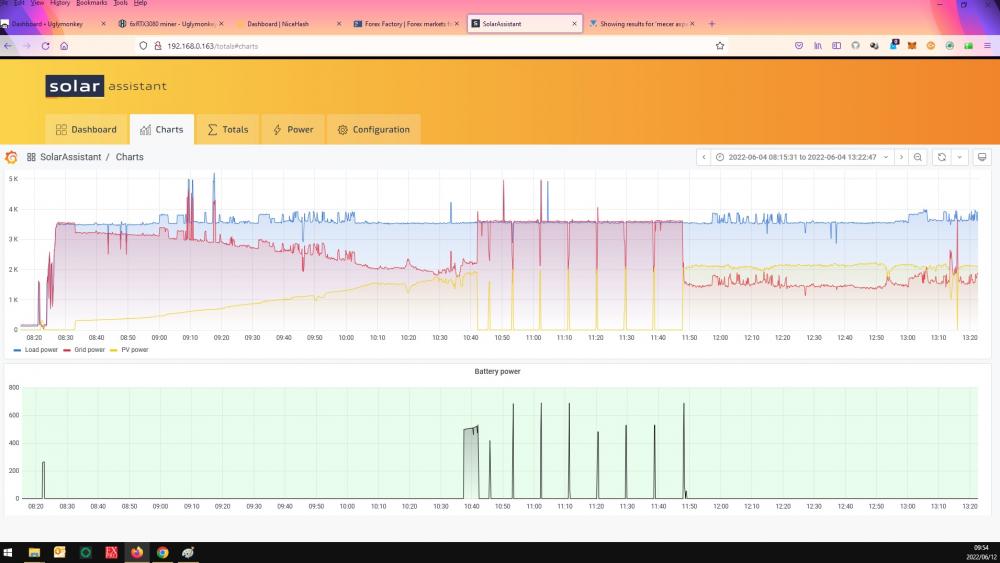
Task: Open a new browser tab
Action: (x=712, y=24)
